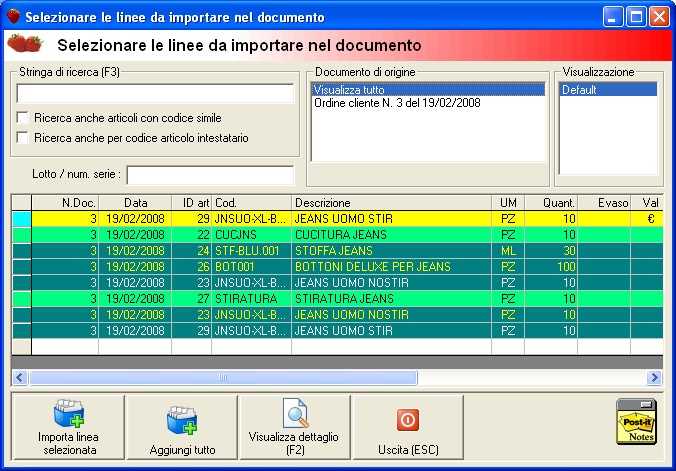676x471 pixels.
Task: Focus the Stringa di ricerca input field
Action: pos(155,94)
